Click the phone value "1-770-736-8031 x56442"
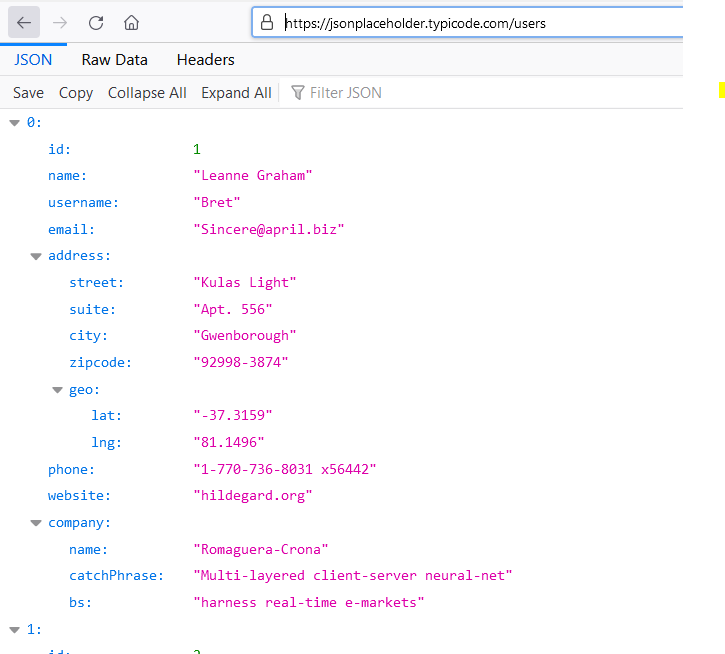 (x=285, y=469)
